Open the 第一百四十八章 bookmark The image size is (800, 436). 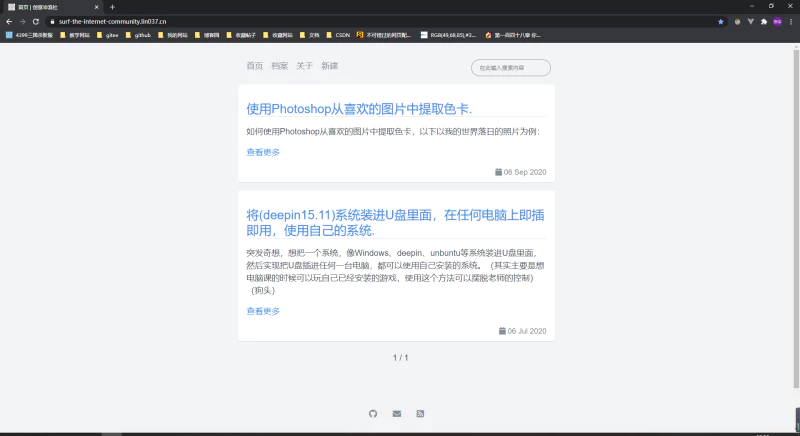pos(513,35)
